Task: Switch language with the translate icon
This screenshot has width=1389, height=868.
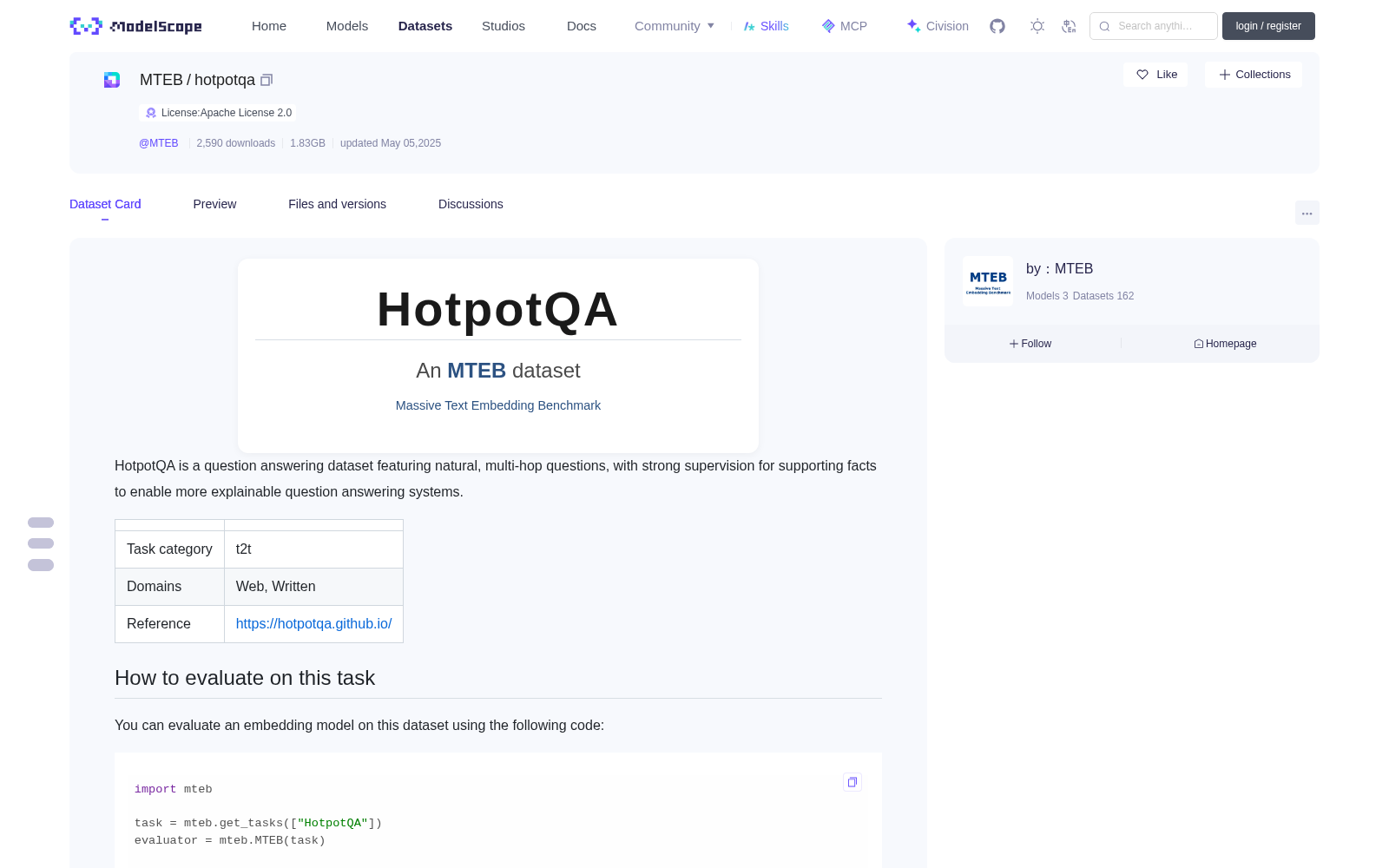Action: [x=1069, y=26]
